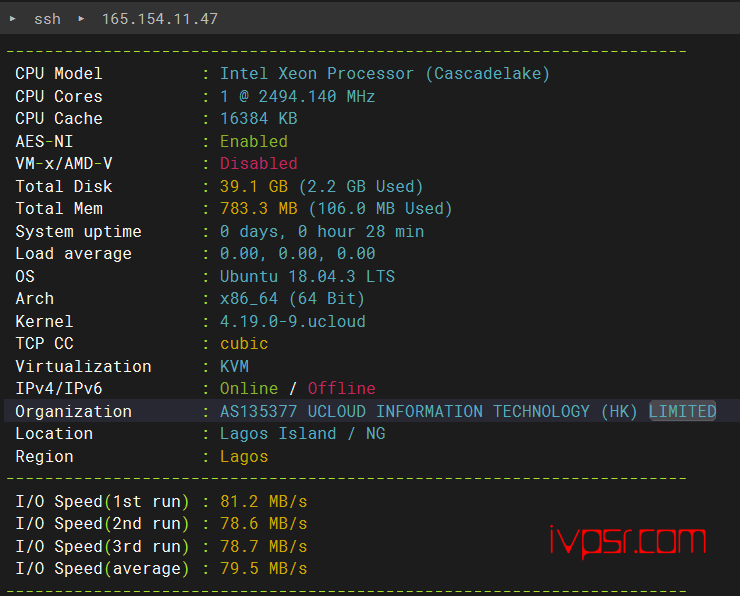Click the Arch value x86_64 (64 Bit)
This screenshot has height=596, width=740.
(292, 299)
